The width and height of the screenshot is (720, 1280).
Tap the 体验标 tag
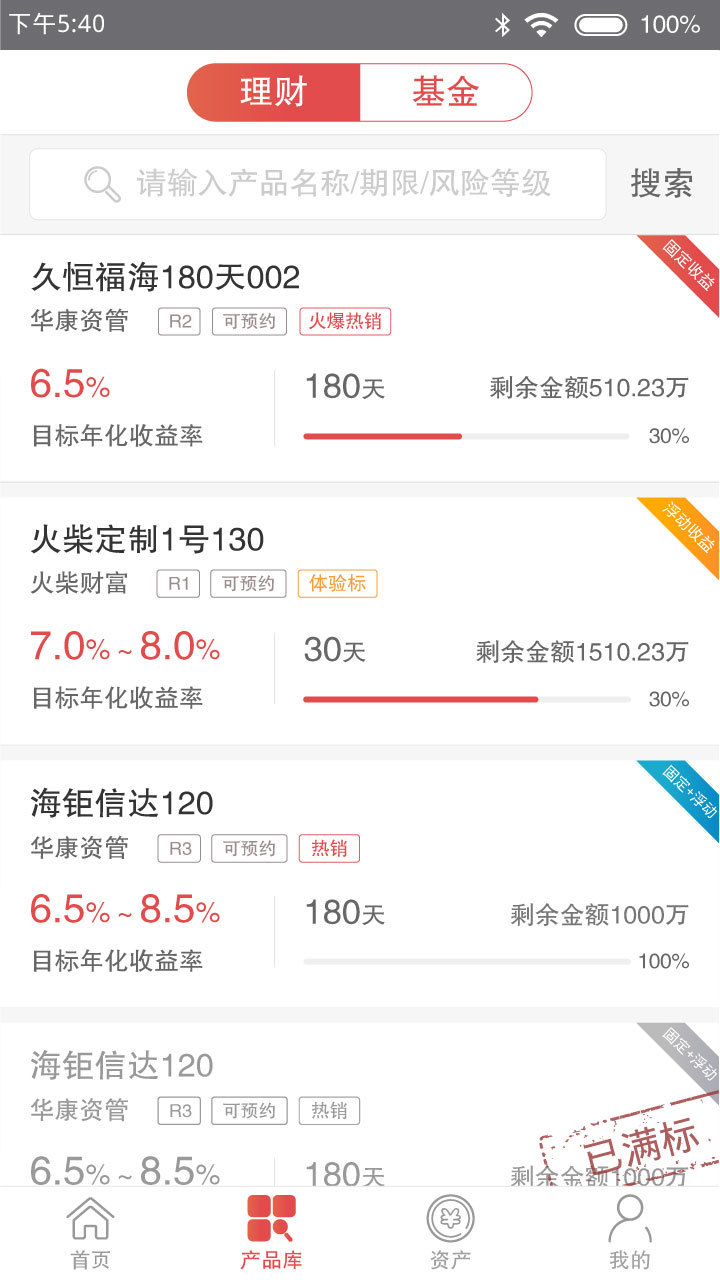point(337,584)
